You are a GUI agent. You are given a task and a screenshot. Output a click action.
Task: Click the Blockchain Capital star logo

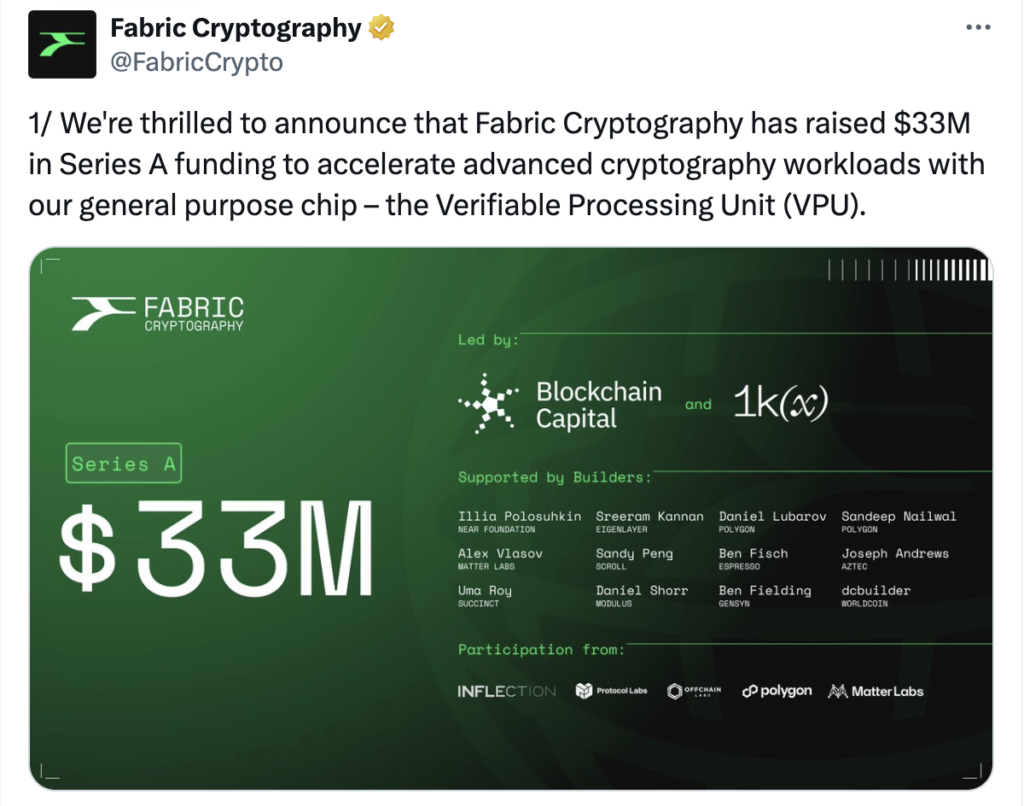point(488,404)
